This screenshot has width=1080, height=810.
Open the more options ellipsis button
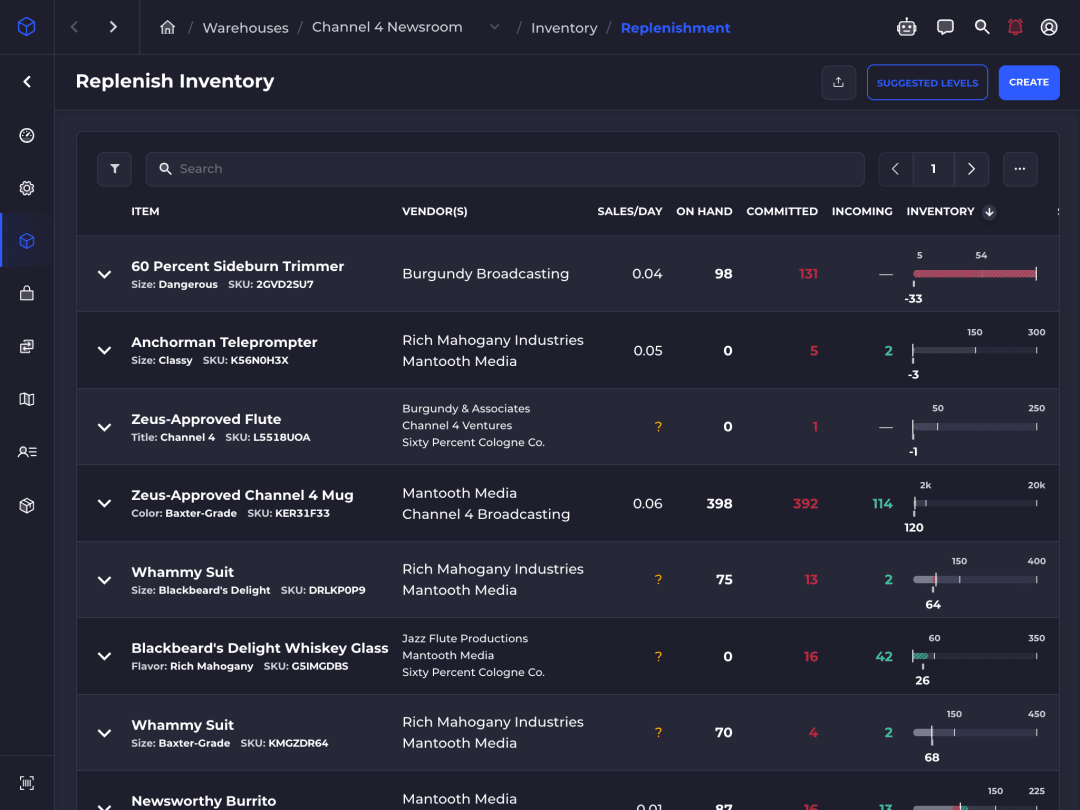click(1019, 169)
